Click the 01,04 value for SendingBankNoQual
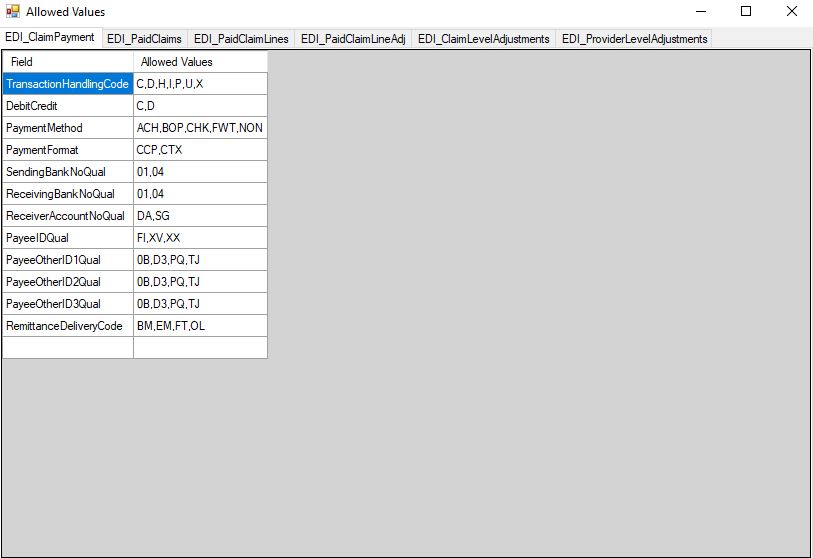 tap(201, 172)
